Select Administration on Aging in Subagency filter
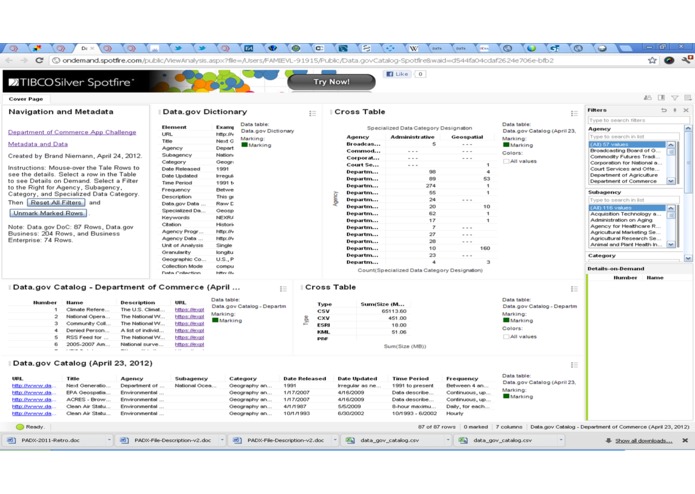Screen dimensions: 695x494 pyautogui.click(x=627, y=220)
